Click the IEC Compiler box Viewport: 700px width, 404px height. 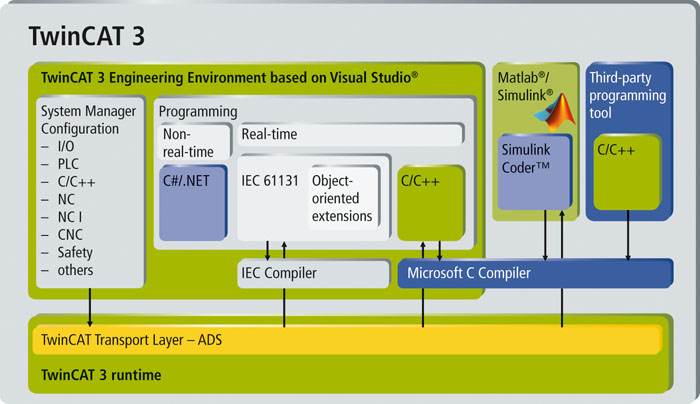point(314,273)
